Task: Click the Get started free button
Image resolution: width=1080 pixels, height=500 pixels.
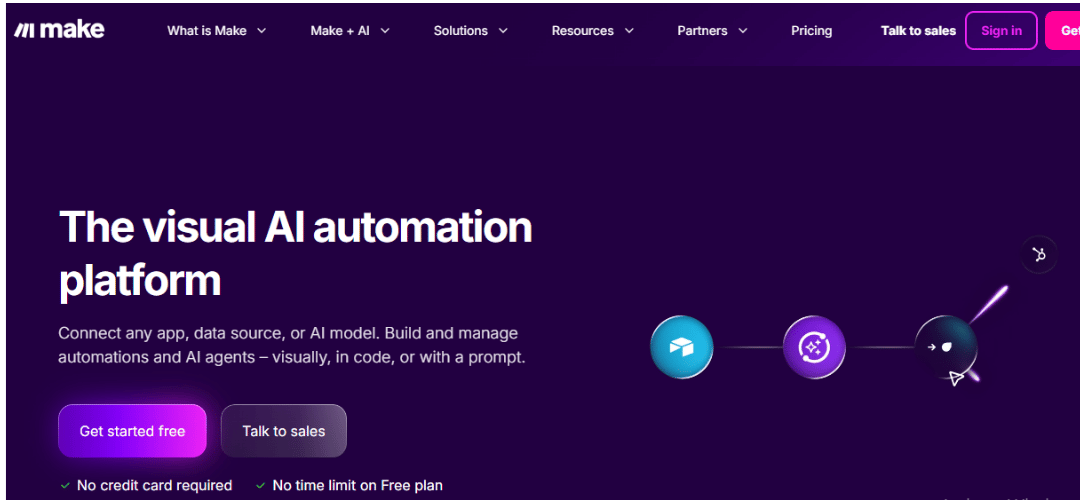Action: coord(132,431)
